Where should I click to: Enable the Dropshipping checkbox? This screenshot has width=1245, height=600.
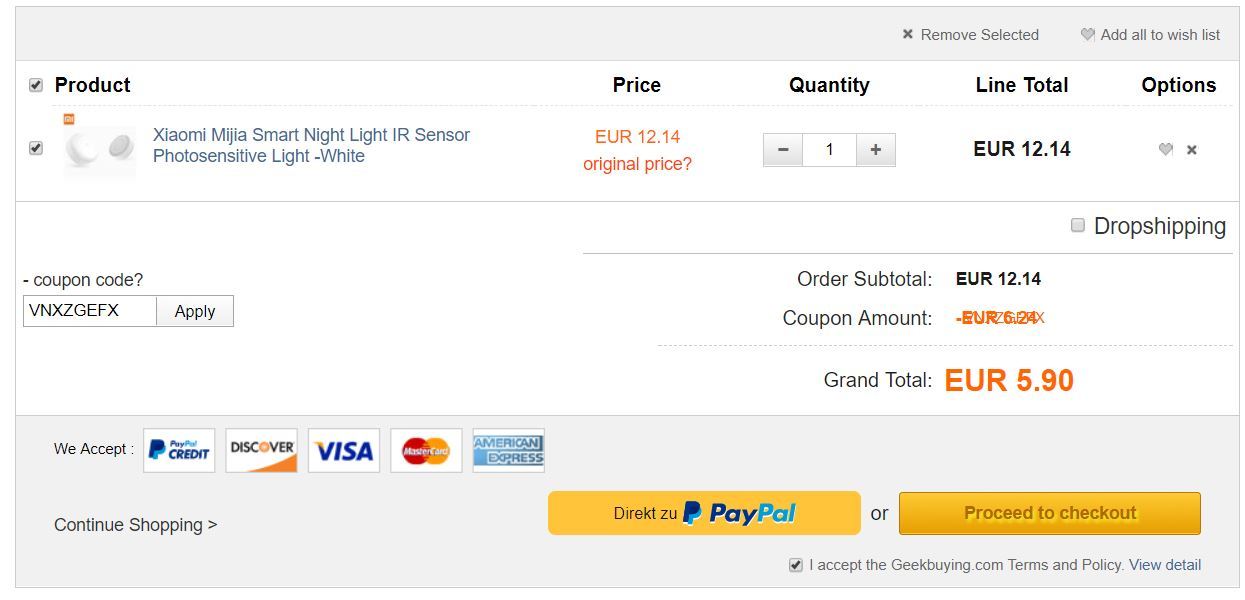coord(1078,225)
